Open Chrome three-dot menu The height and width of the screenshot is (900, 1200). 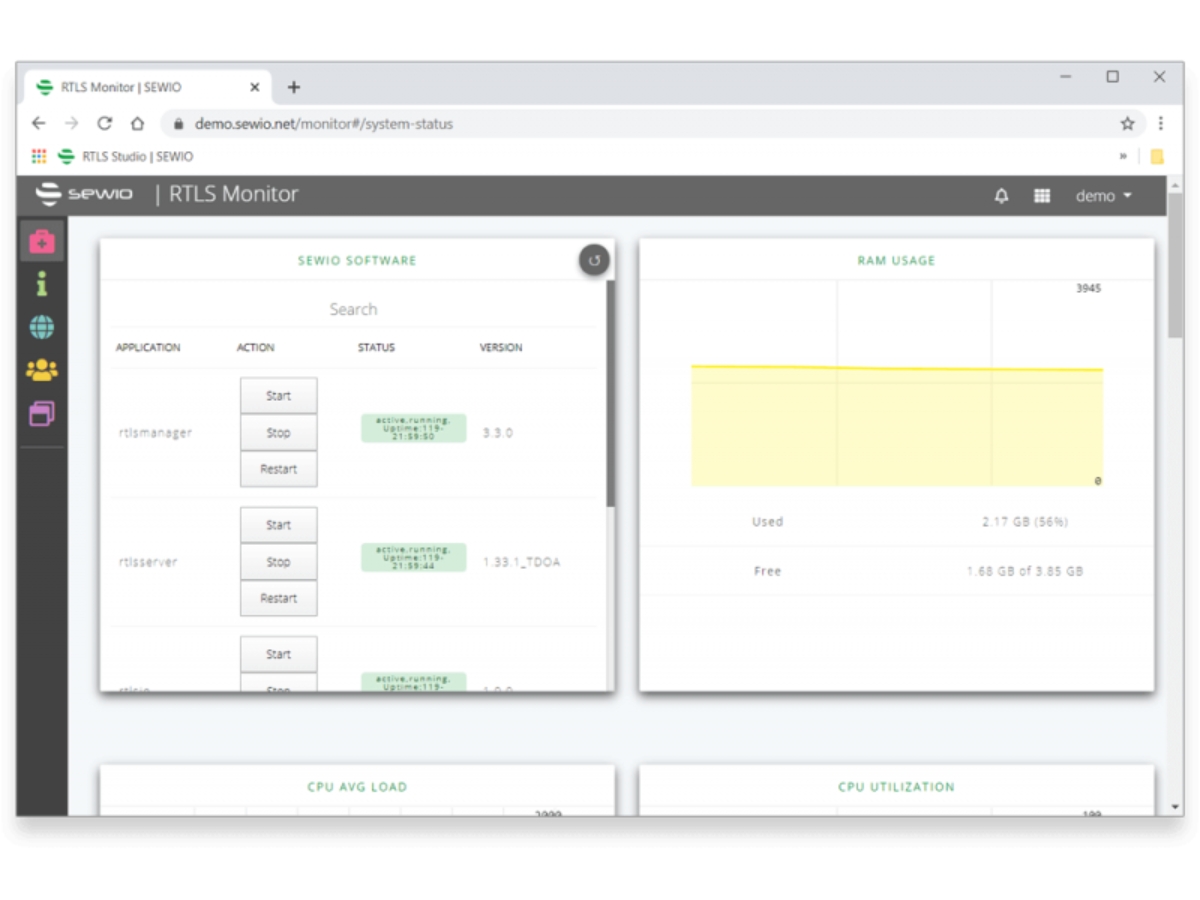click(1160, 124)
